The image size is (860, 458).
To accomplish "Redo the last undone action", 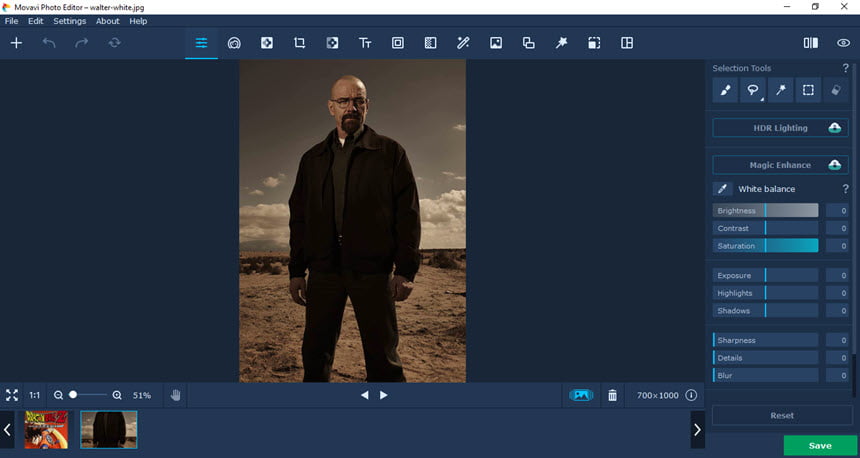I will click(x=82, y=43).
